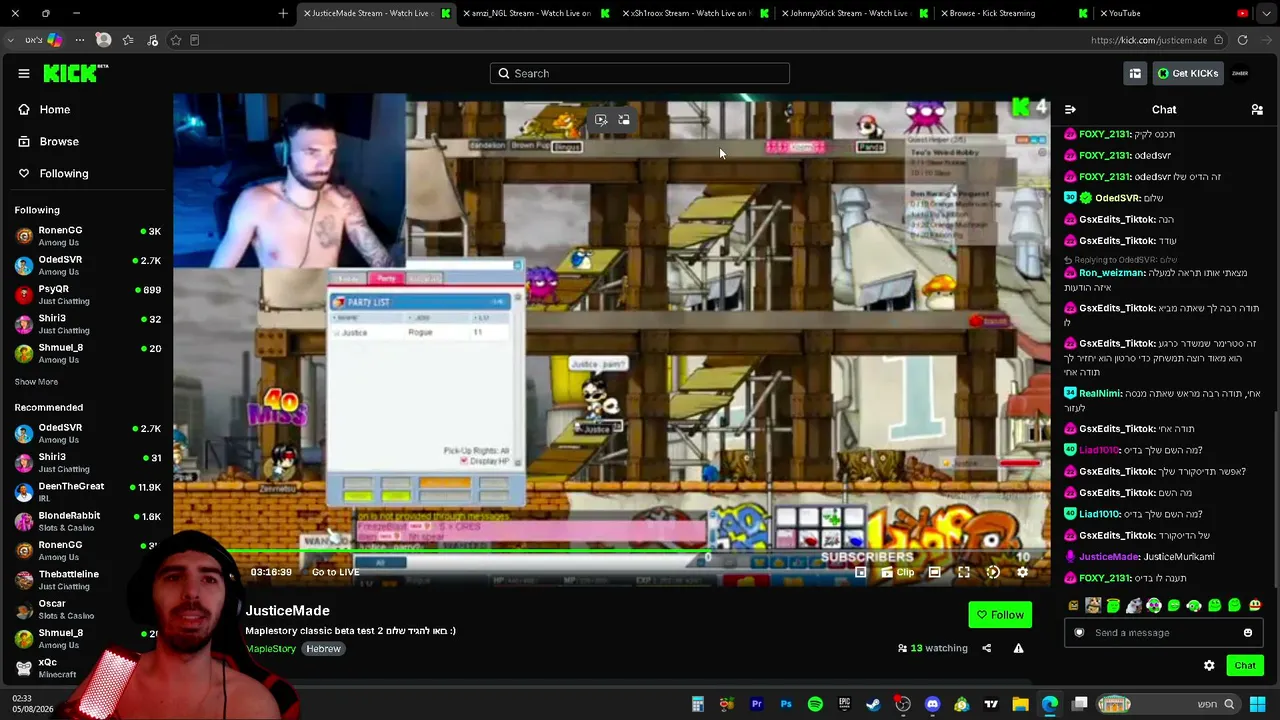Follow the JusticeMade channel
The height and width of the screenshot is (720, 1280).
pyautogui.click(x=1000, y=615)
